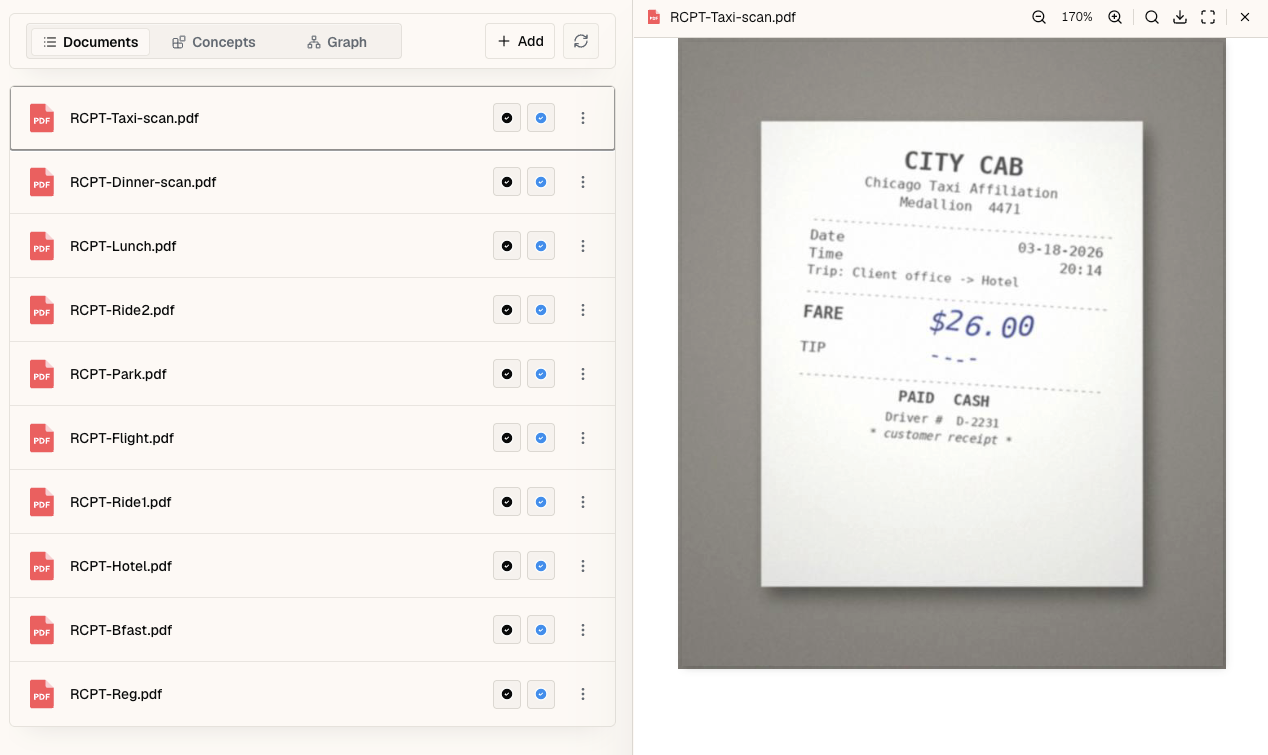Viewport: 1268px width, 755px height.
Task: Open the RCPT-Bfast.pdf document
Action: tap(312, 630)
